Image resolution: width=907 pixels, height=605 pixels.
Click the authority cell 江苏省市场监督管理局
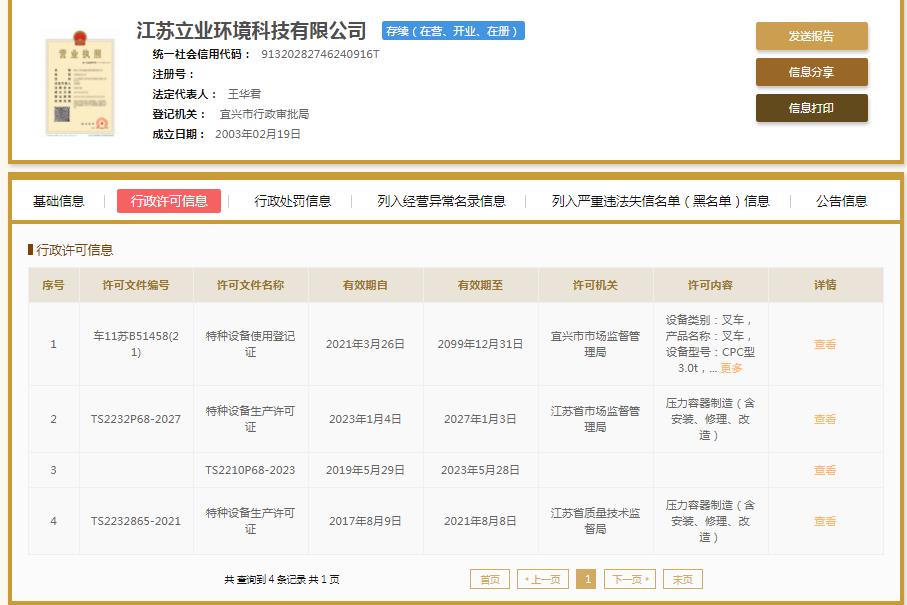(x=595, y=419)
